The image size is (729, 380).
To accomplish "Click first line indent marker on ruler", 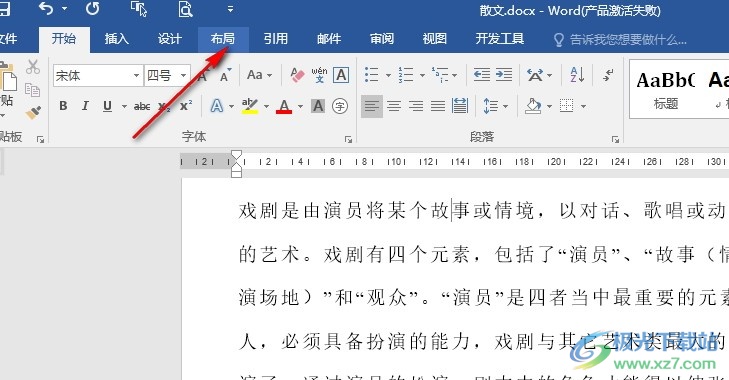I will 236,155.
